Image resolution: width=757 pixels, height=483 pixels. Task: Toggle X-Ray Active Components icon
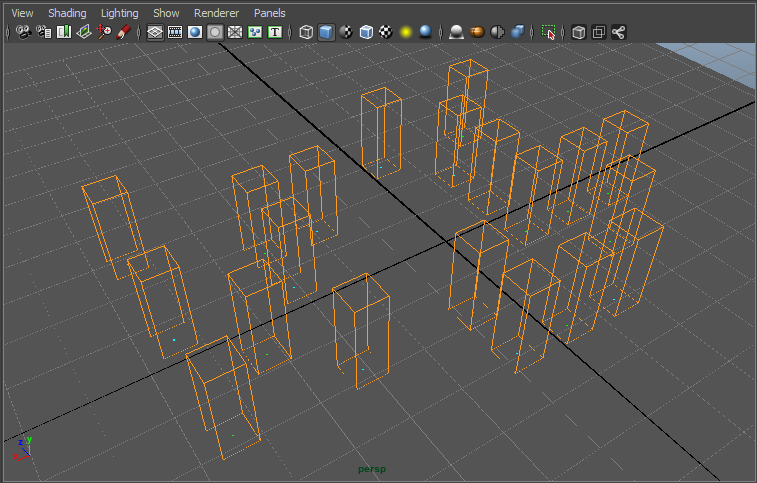tap(599, 32)
